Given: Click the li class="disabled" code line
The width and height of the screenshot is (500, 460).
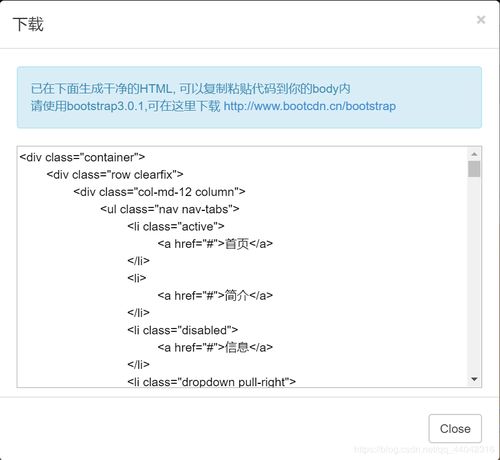Looking at the screenshot, I should point(183,330).
